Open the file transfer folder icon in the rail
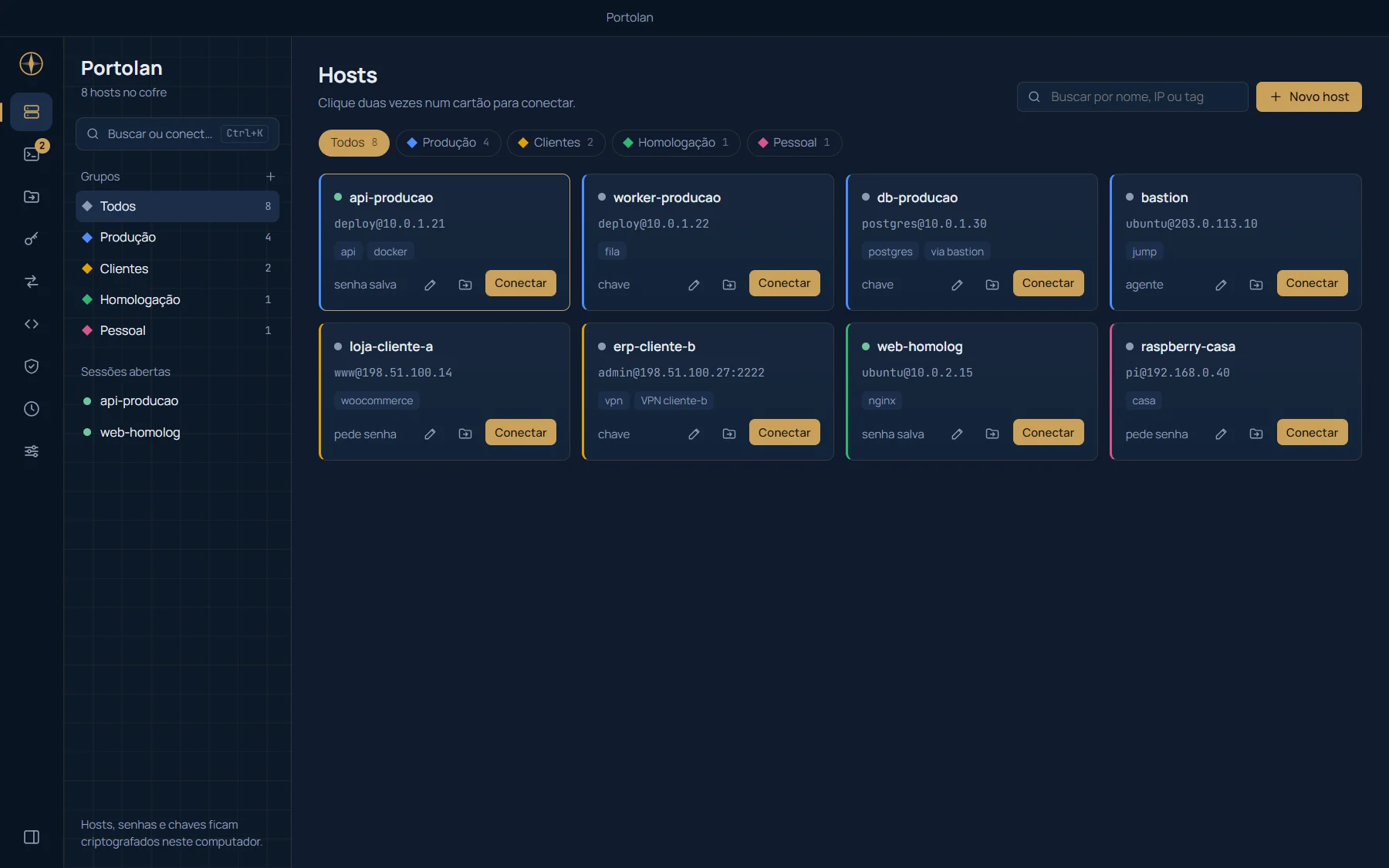The image size is (1389, 868). 32,197
